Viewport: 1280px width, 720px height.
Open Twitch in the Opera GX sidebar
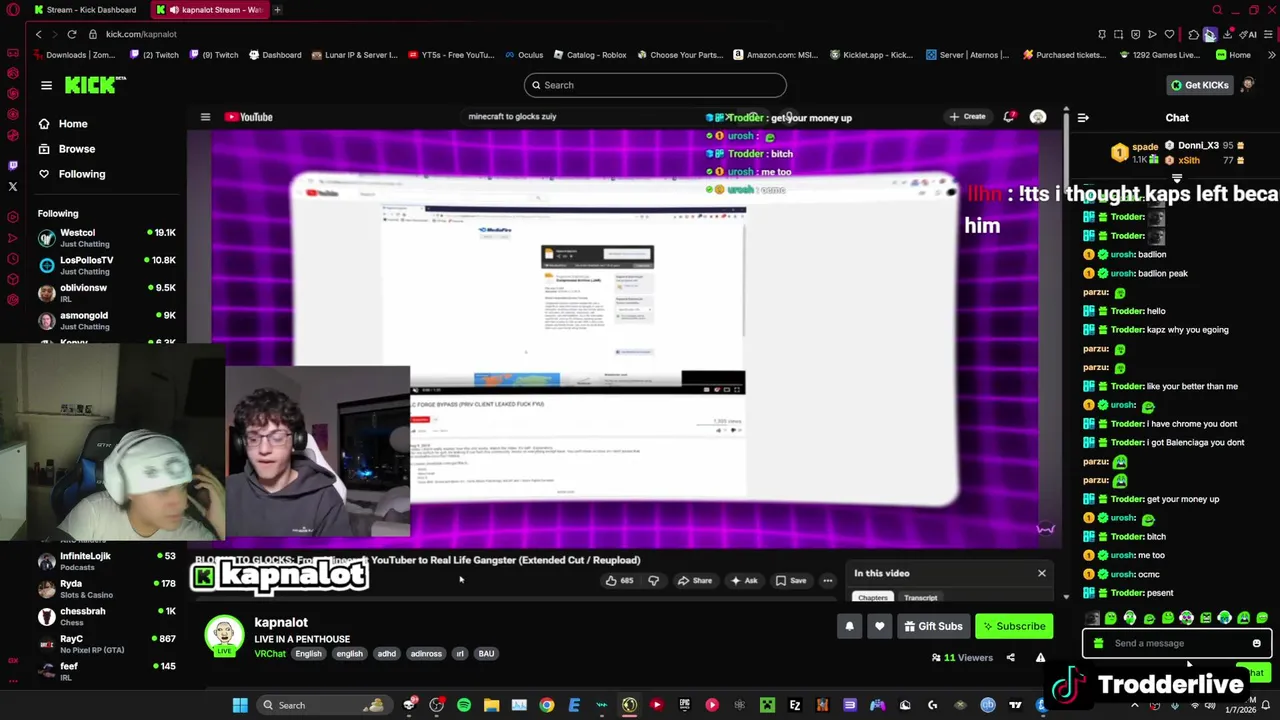tap(13, 164)
